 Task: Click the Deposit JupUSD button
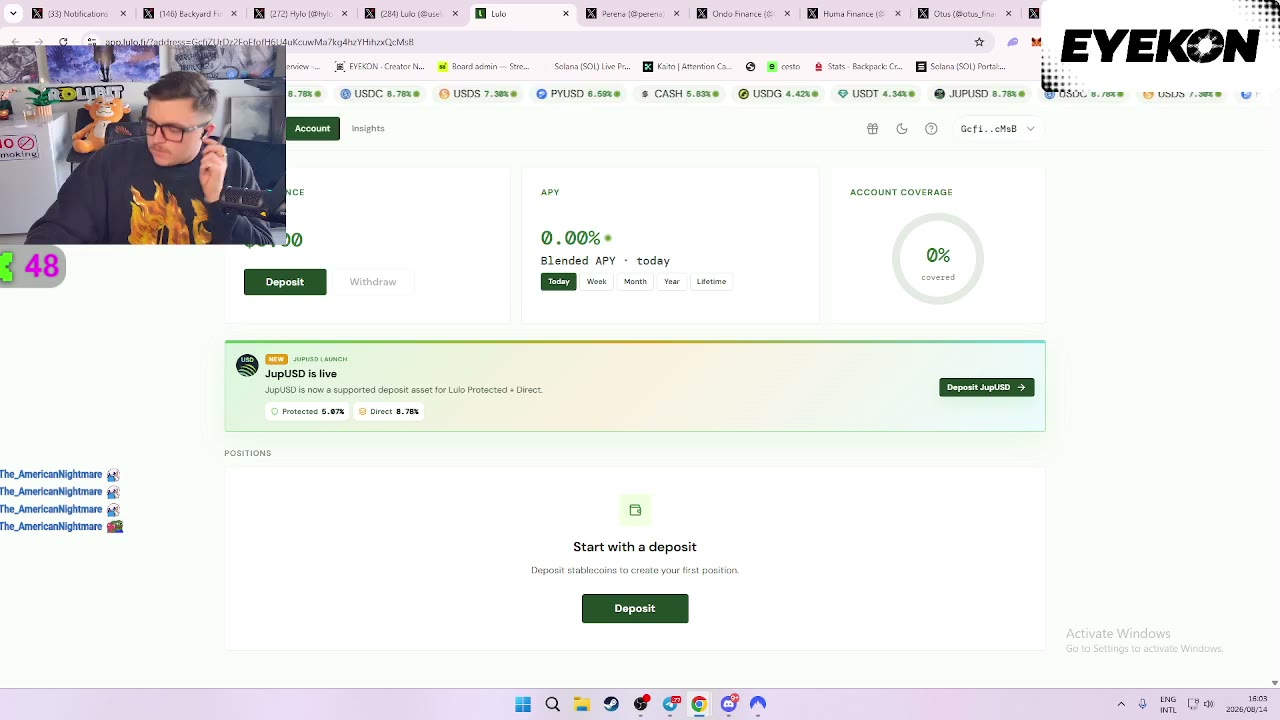tap(987, 387)
